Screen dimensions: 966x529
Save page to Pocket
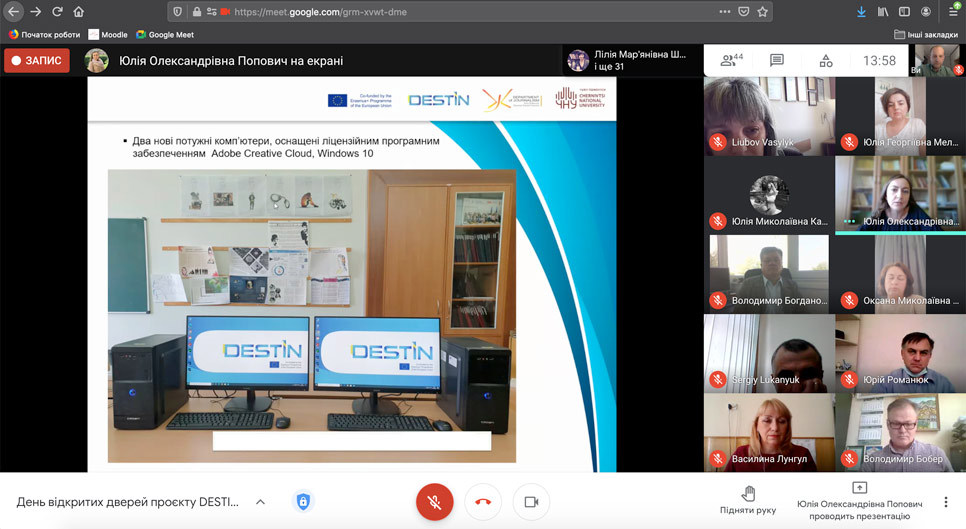(x=744, y=12)
